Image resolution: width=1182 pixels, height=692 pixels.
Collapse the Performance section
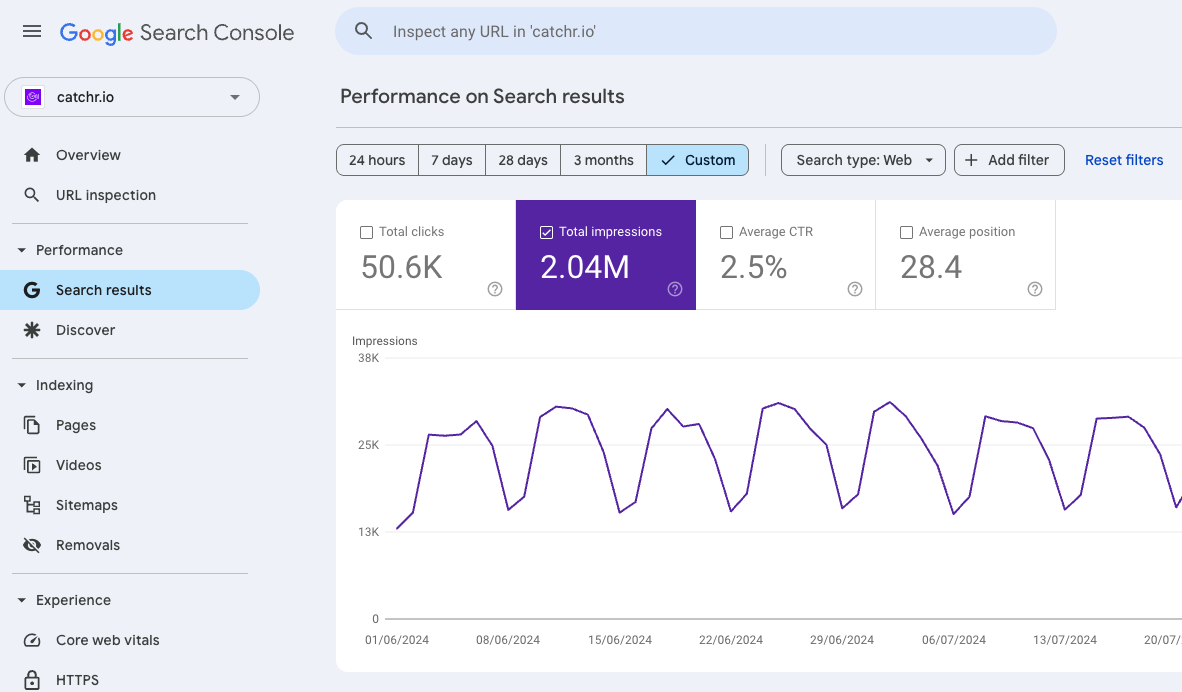21,250
